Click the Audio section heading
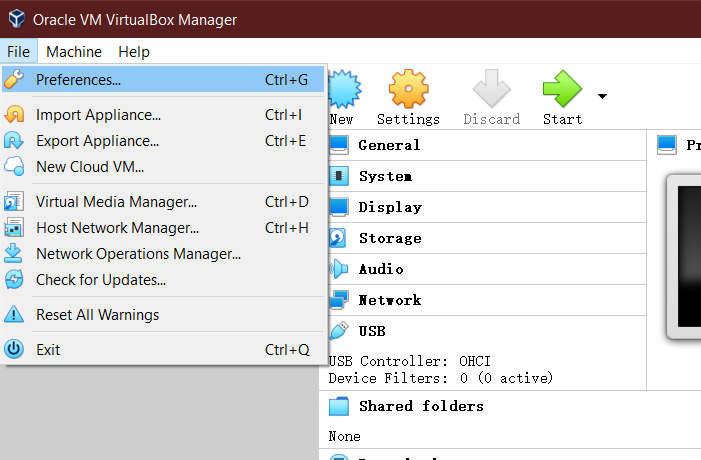The height and width of the screenshot is (460, 701). [x=381, y=269]
